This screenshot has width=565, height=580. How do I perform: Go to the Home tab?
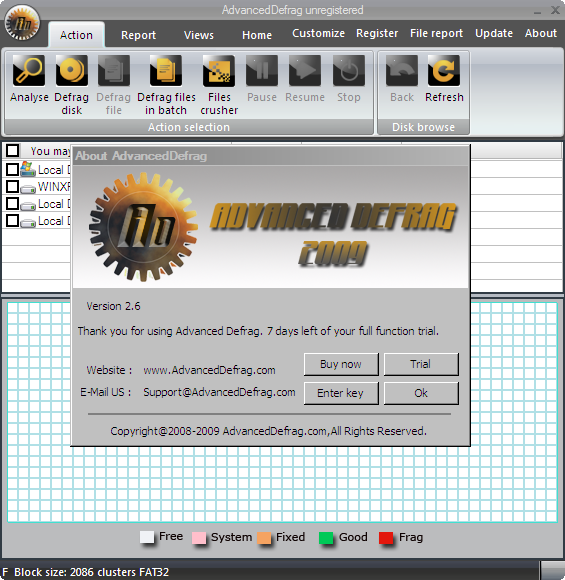(x=257, y=35)
